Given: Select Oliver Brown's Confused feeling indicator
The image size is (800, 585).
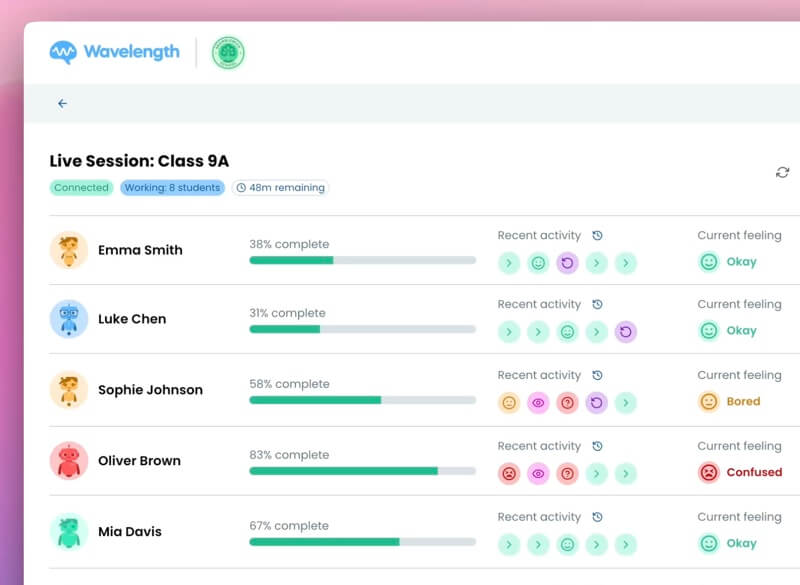Looking at the screenshot, I should point(741,472).
